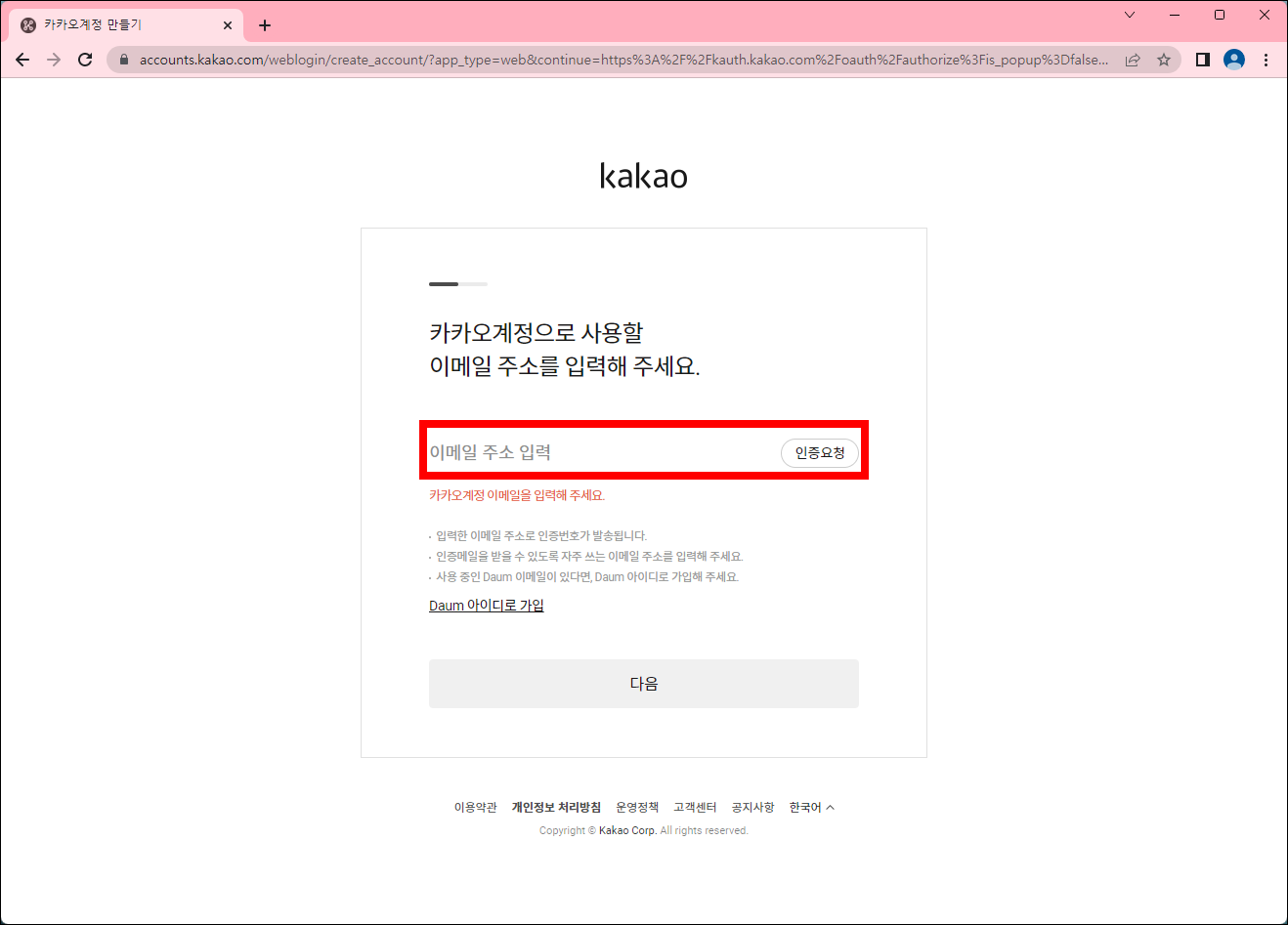This screenshot has height=925, width=1288.
Task: Close the 카카오계정 만들기 tab
Action: coord(228,25)
